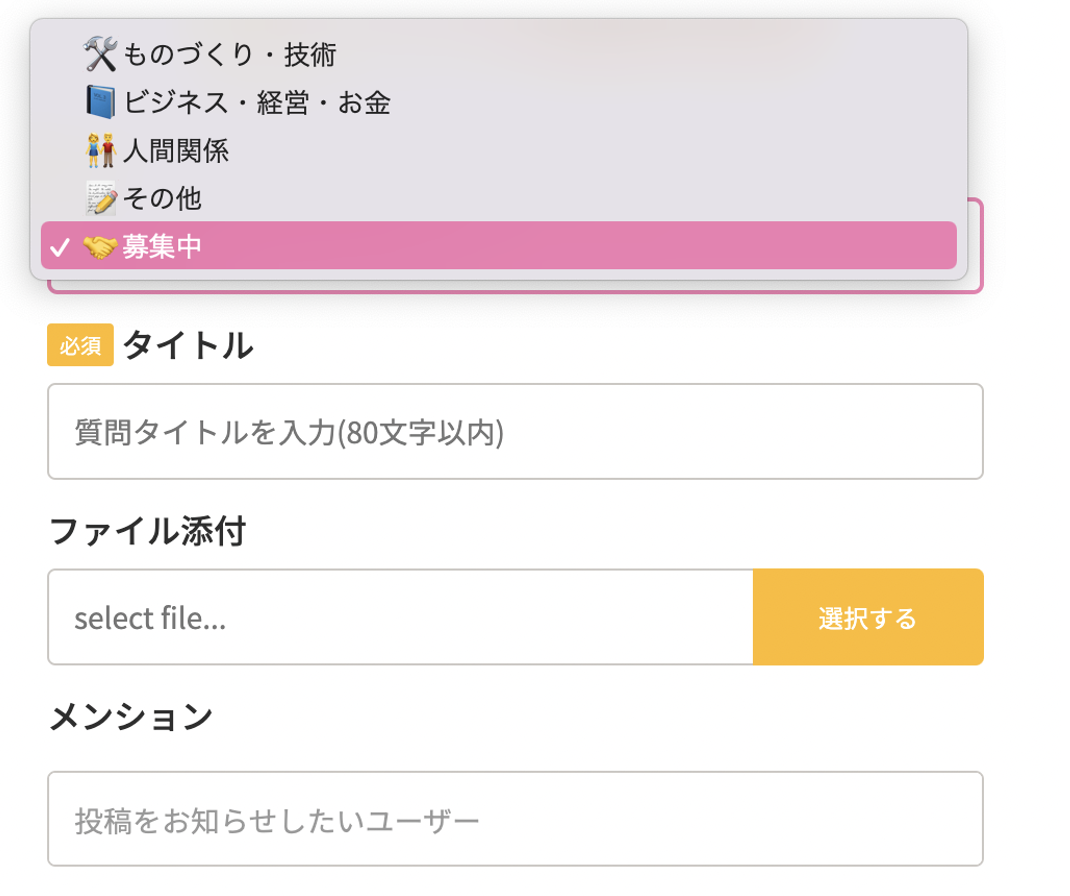This screenshot has height=896, width=1070.
Task: Click the タイトル field label
Action: tap(187, 346)
